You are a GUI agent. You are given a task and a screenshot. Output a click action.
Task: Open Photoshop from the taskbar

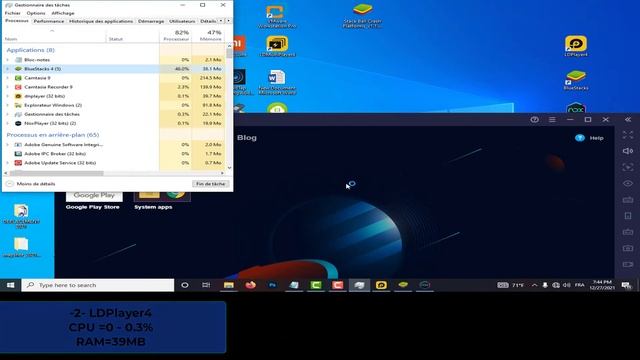tap(272, 285)
